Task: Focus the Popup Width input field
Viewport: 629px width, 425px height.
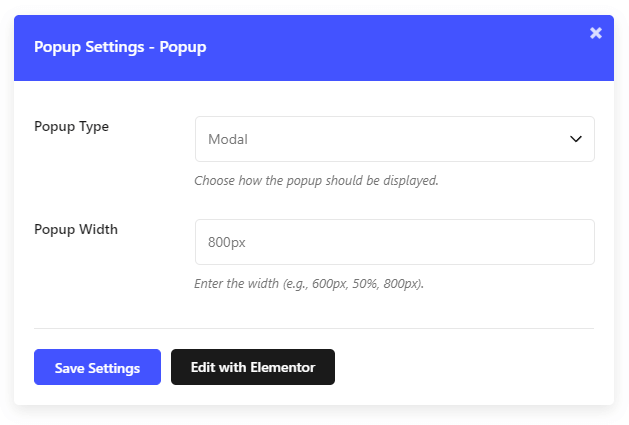Action: coord(395,242)
